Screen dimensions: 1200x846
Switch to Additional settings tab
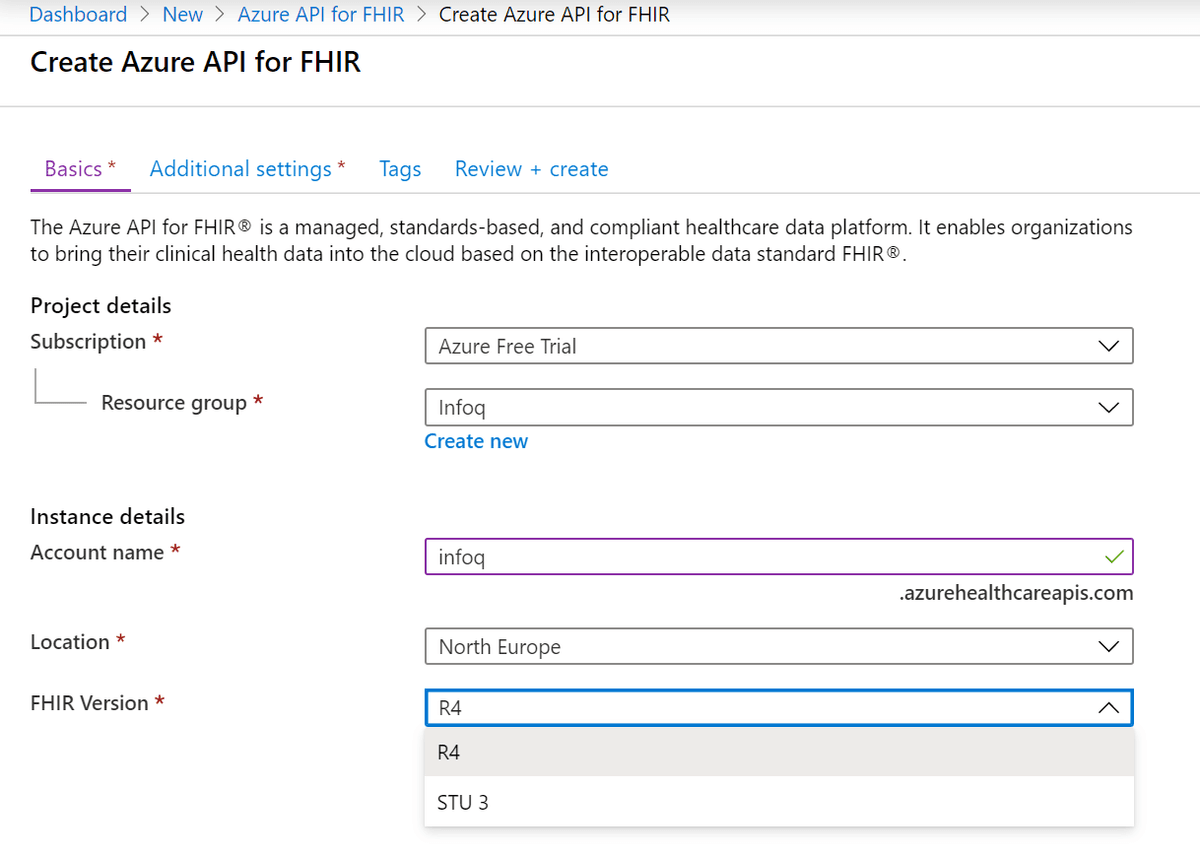pos(247,169)
